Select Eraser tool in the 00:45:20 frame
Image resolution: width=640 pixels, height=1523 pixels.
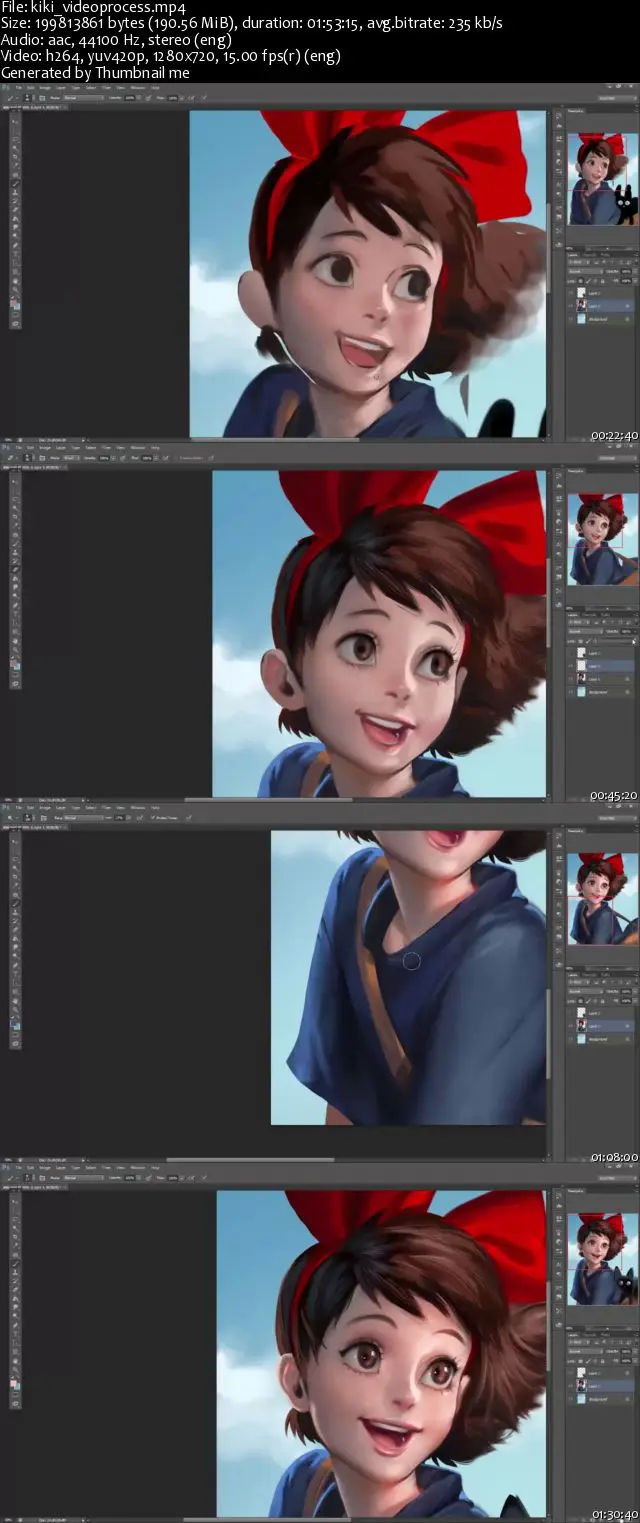pos(15,569)
